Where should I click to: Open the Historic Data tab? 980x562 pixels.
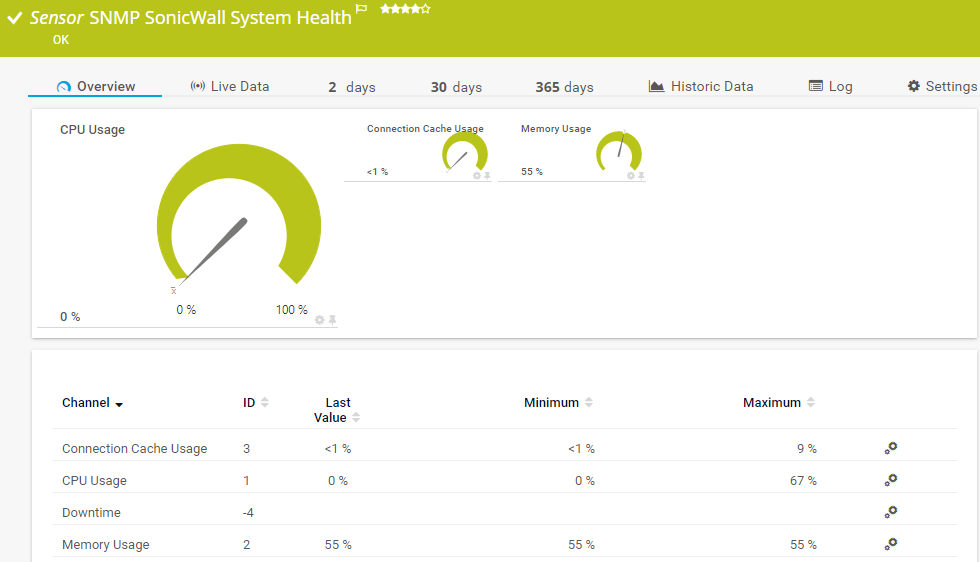click(701, 87)
